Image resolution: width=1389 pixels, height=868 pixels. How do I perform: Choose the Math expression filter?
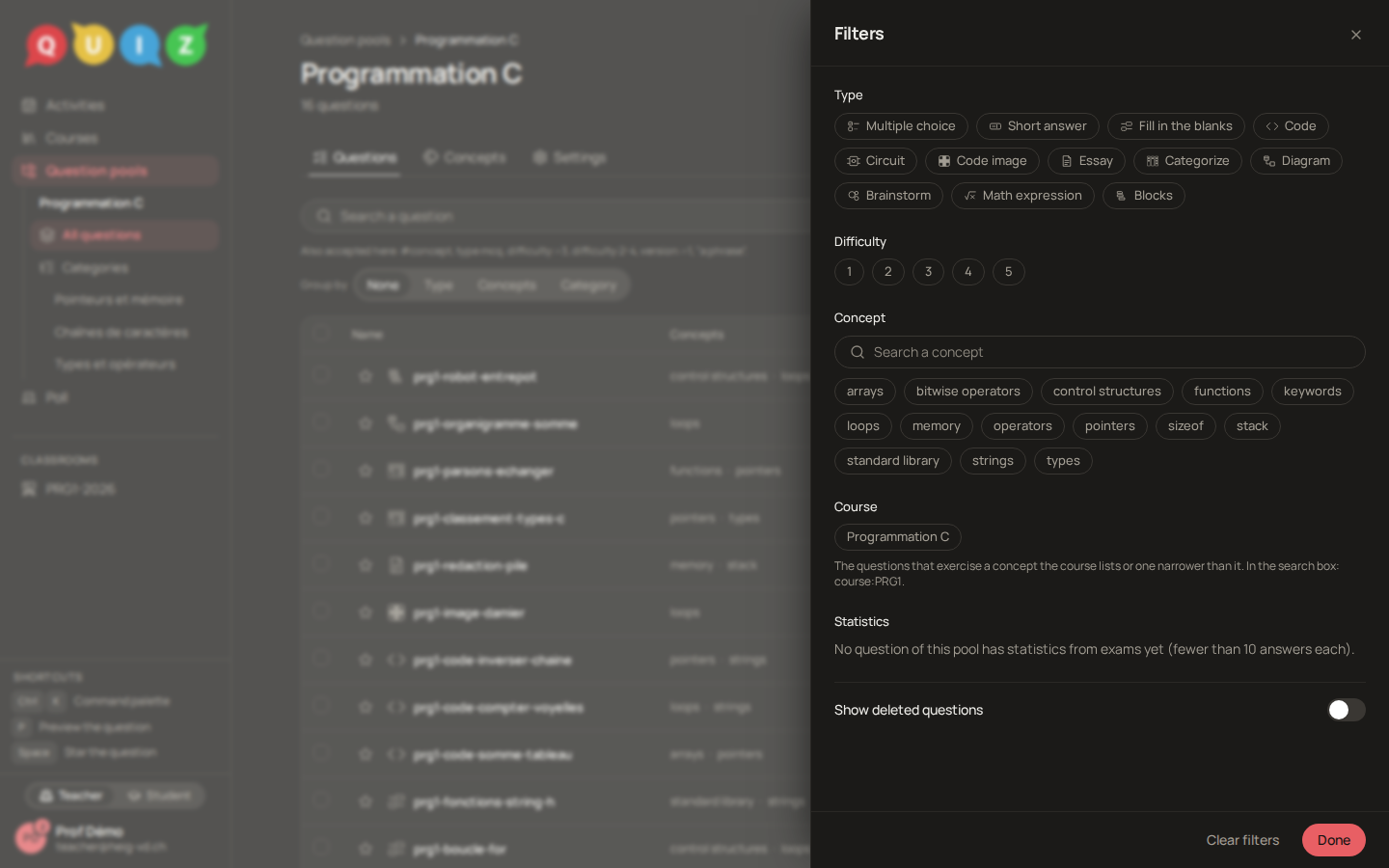(x=1022, y=196)
